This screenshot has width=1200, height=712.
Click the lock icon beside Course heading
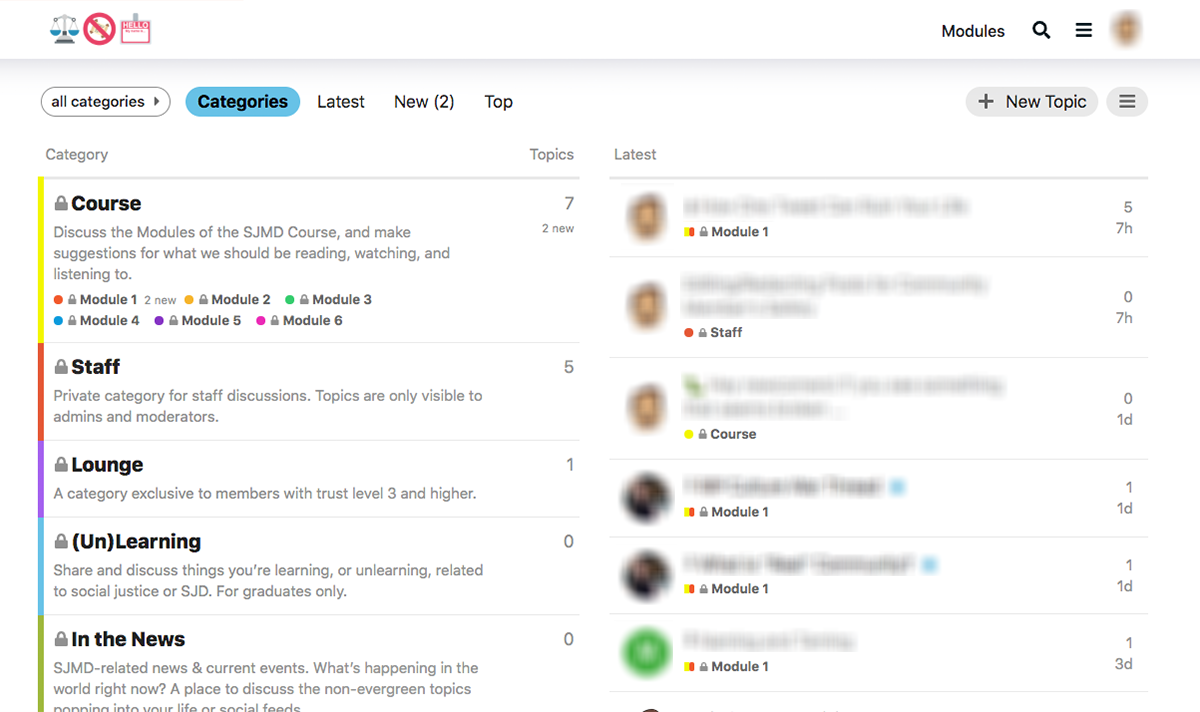(x=61, y=204)
